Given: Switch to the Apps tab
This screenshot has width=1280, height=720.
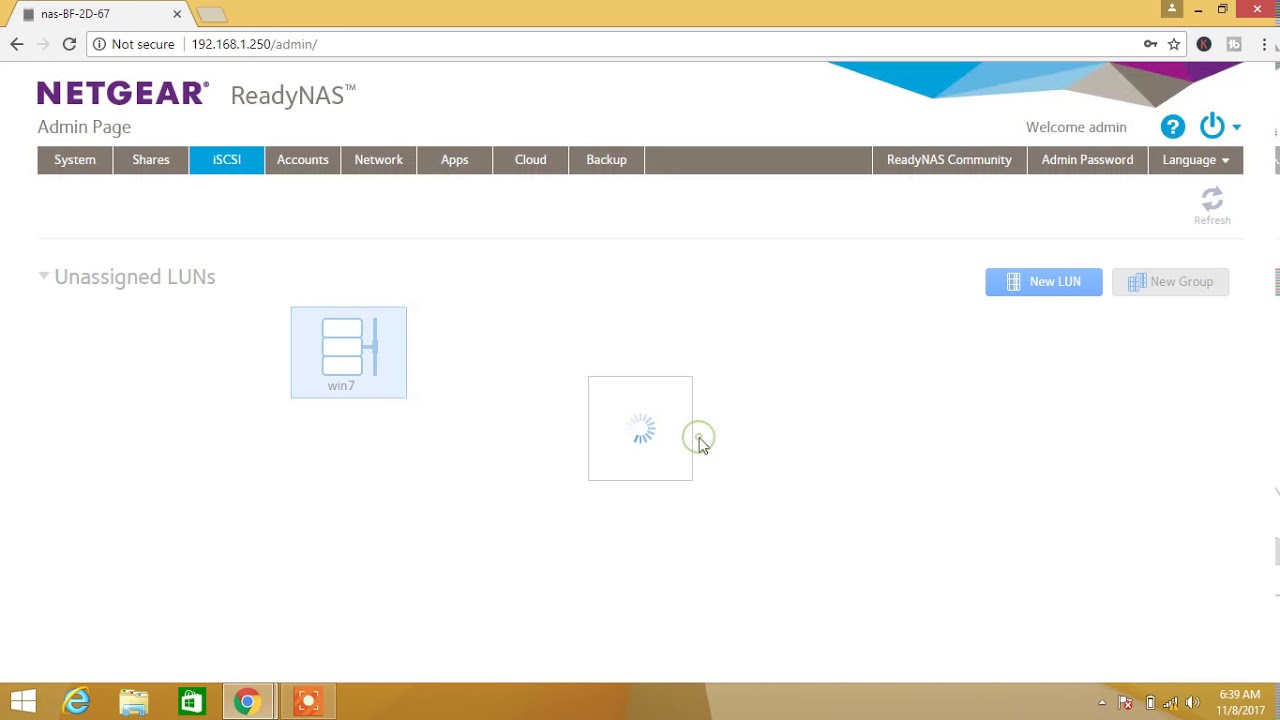Looking at the screenshot, I should coord(455,160).
